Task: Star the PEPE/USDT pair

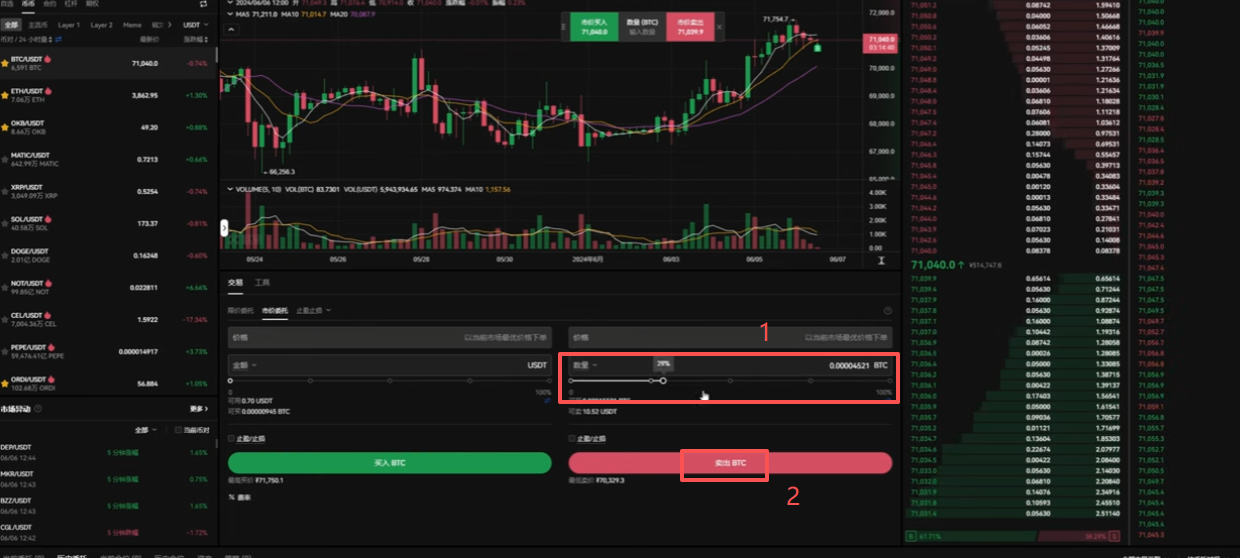Action: (5, 351)
